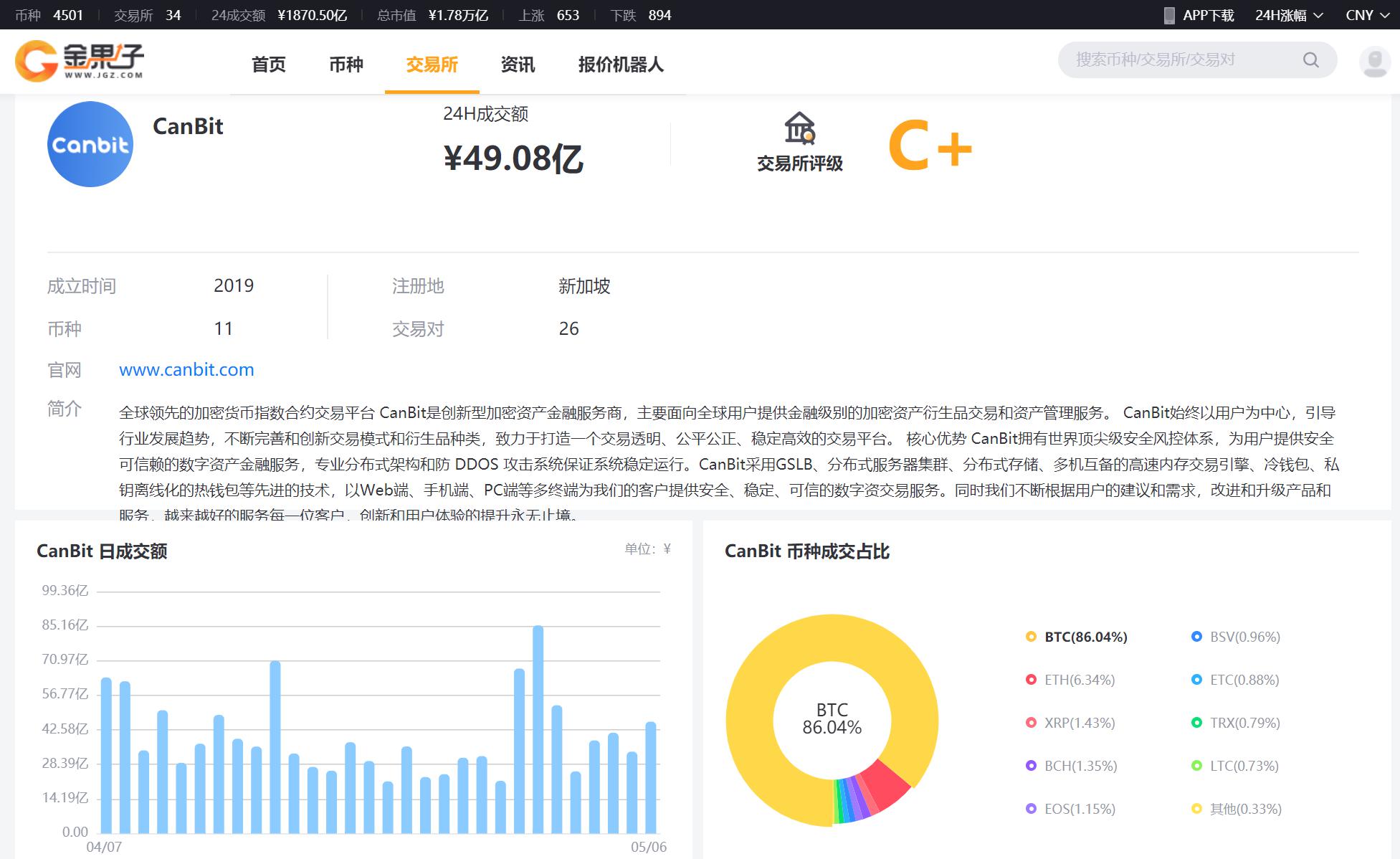Toggle 其他(0.33%) legend entry
The height and width of the screenshot is (859, 1400).
coord(1237,809)
